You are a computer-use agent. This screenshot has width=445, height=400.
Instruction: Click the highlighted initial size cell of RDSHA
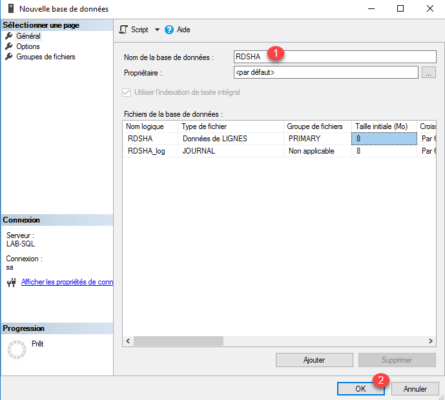tap(384, 139)
